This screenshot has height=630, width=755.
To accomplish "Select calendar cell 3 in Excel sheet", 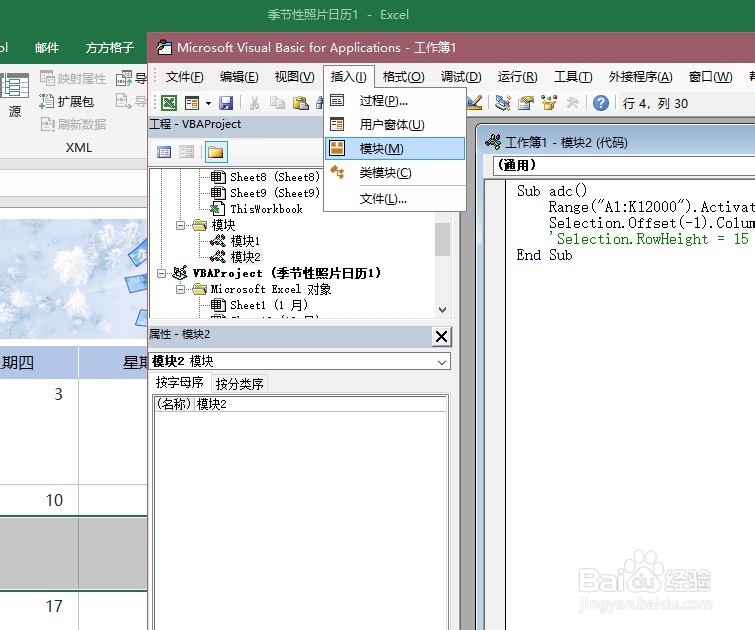I will (58, 394).
